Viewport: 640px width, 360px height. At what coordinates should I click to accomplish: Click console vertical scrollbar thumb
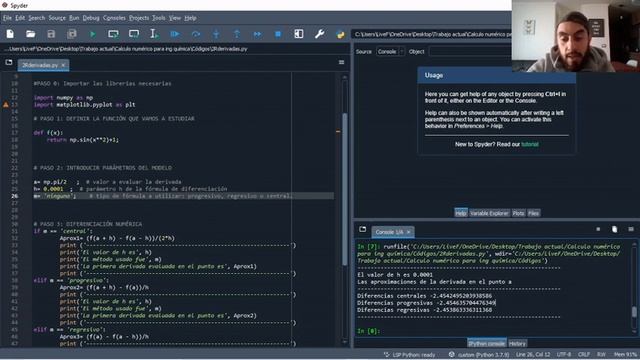(x=634, y=312)
